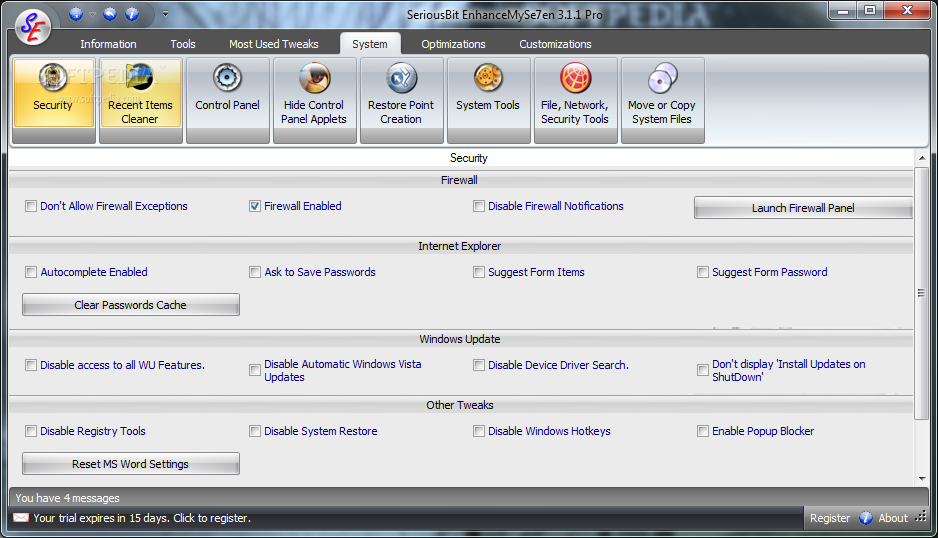Click the scrollbar down arrow
938x538 pixels.
tap(922, 478)
